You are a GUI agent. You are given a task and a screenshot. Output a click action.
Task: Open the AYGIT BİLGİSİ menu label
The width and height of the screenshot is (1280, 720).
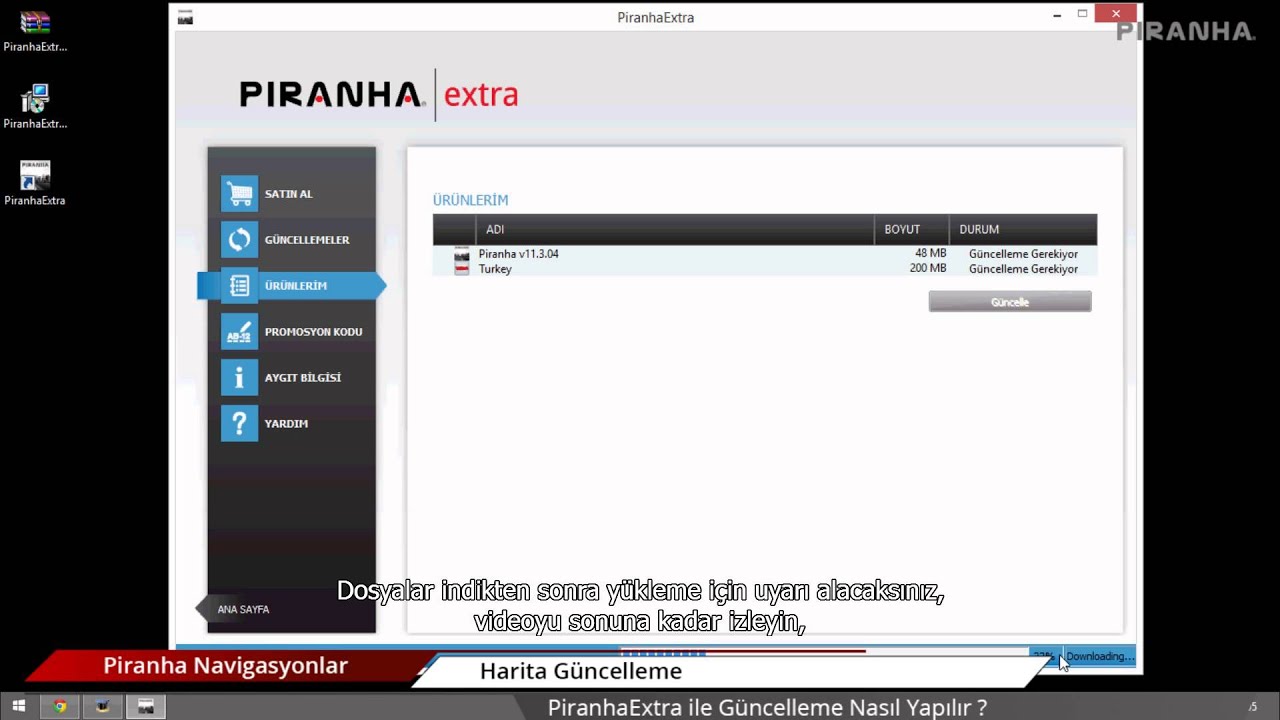303,378
